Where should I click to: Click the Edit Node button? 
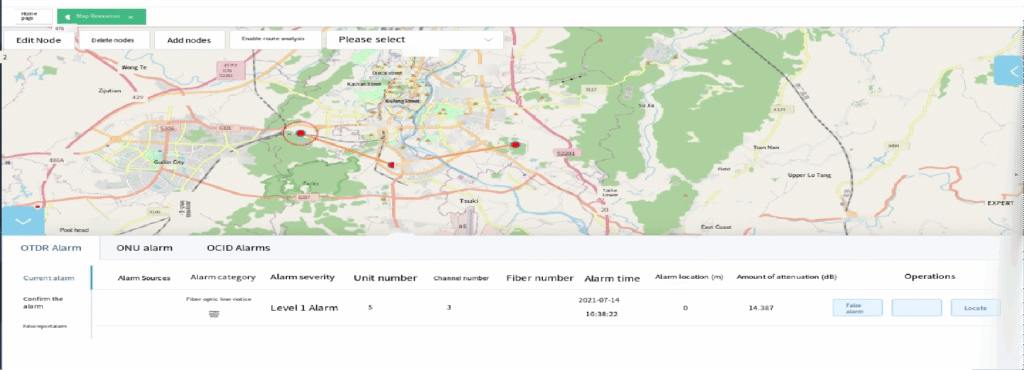[39, 40]
